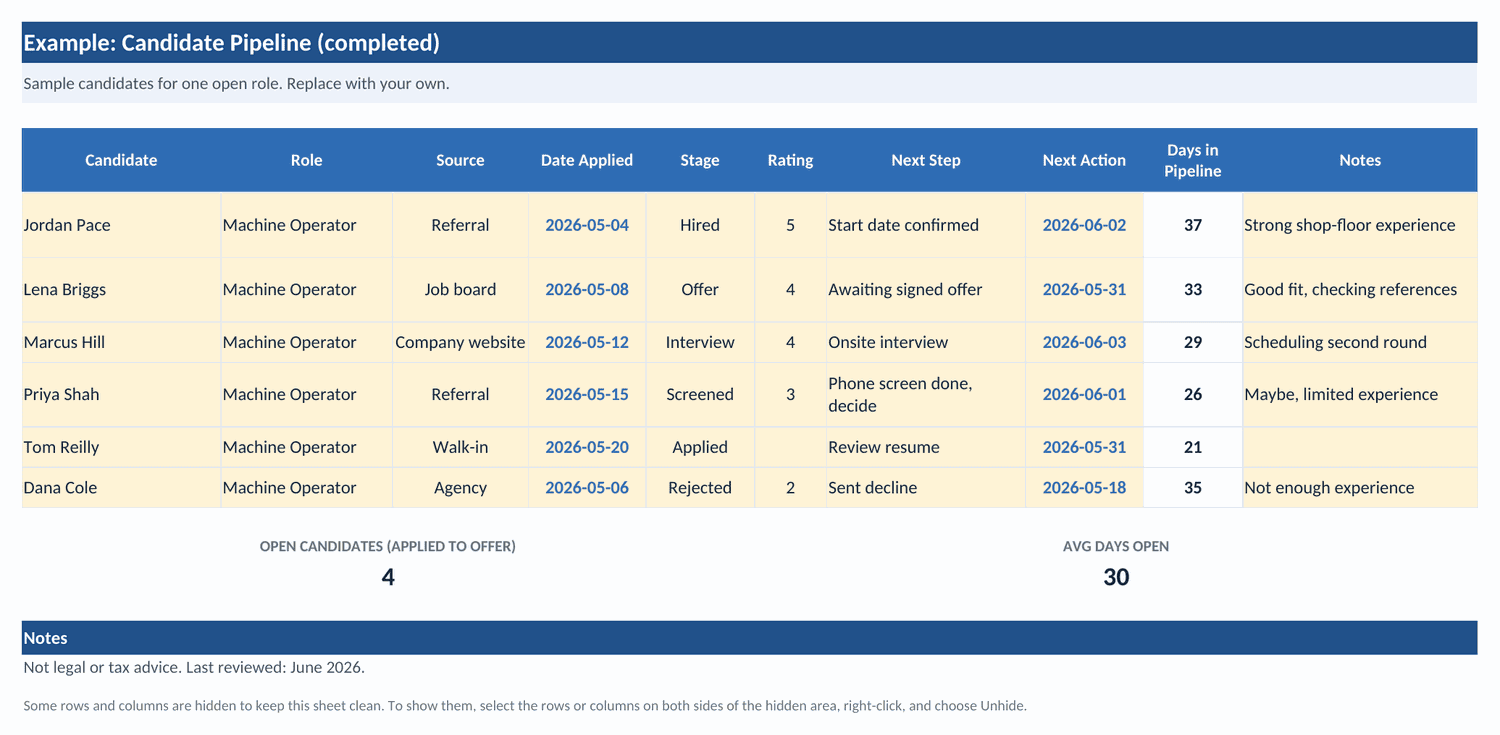The width and height of the screenshot is (1500, 735).
Task: Click Jordan Pace's rating of 5
Action: click(790, 225)
